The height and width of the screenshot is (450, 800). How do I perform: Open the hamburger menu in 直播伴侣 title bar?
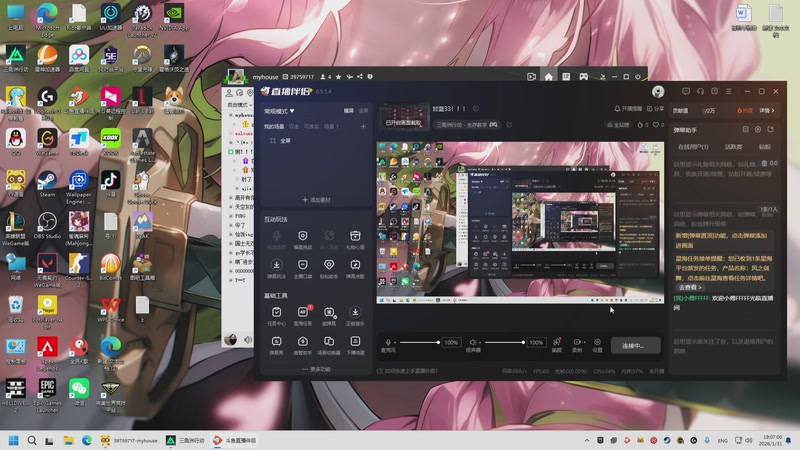(x=729, y=91)
